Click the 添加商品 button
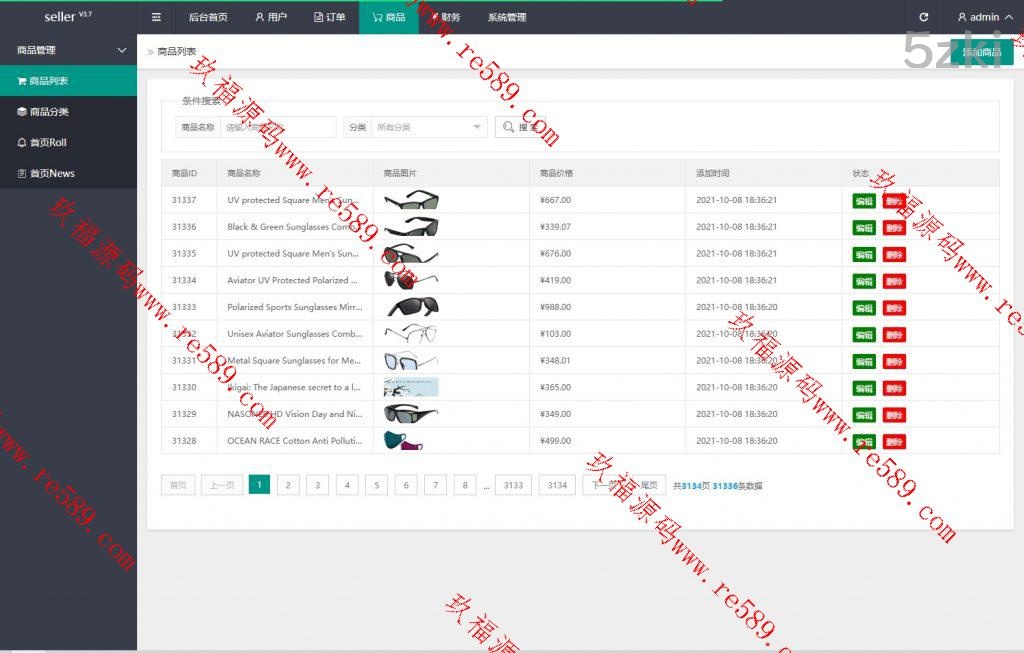The height and width of the screenshot is (653, 1024). [980, 52]
